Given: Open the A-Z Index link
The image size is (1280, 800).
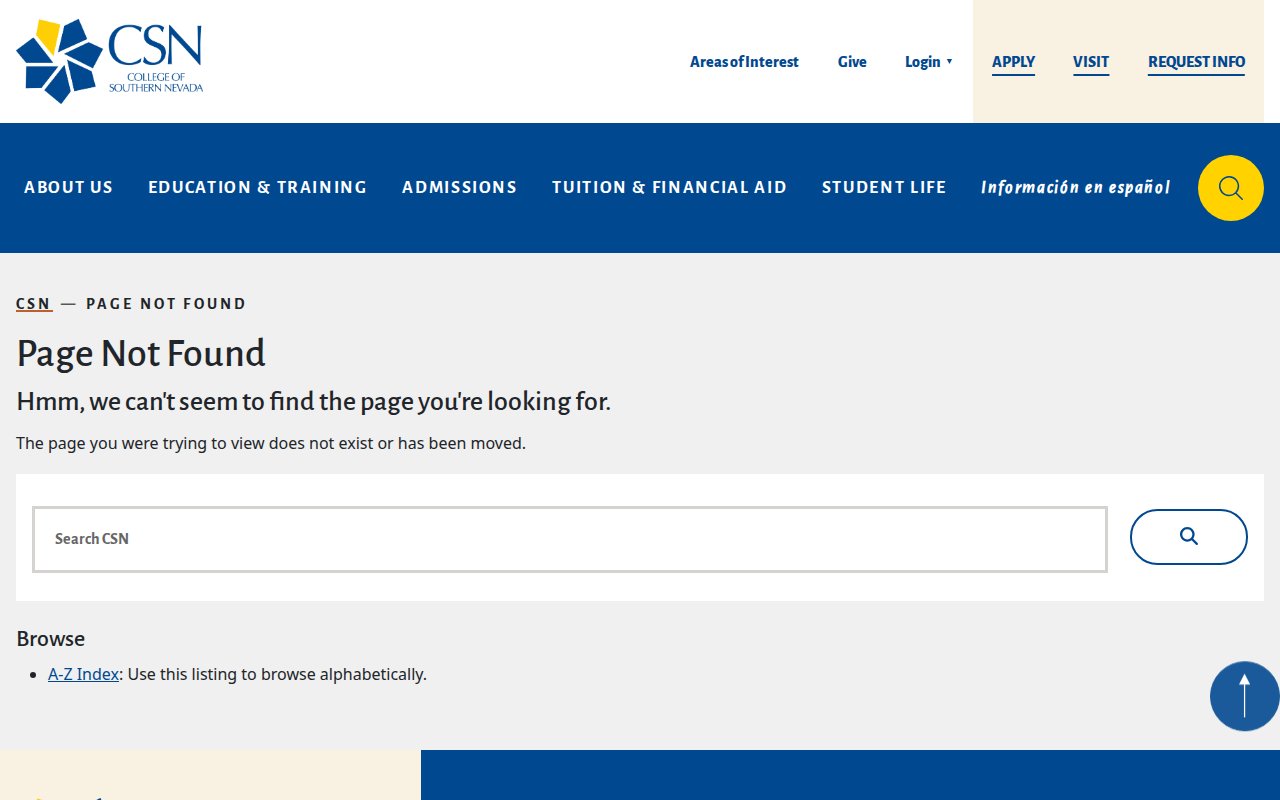Looking at the screenshot, I should pos(83,674).
